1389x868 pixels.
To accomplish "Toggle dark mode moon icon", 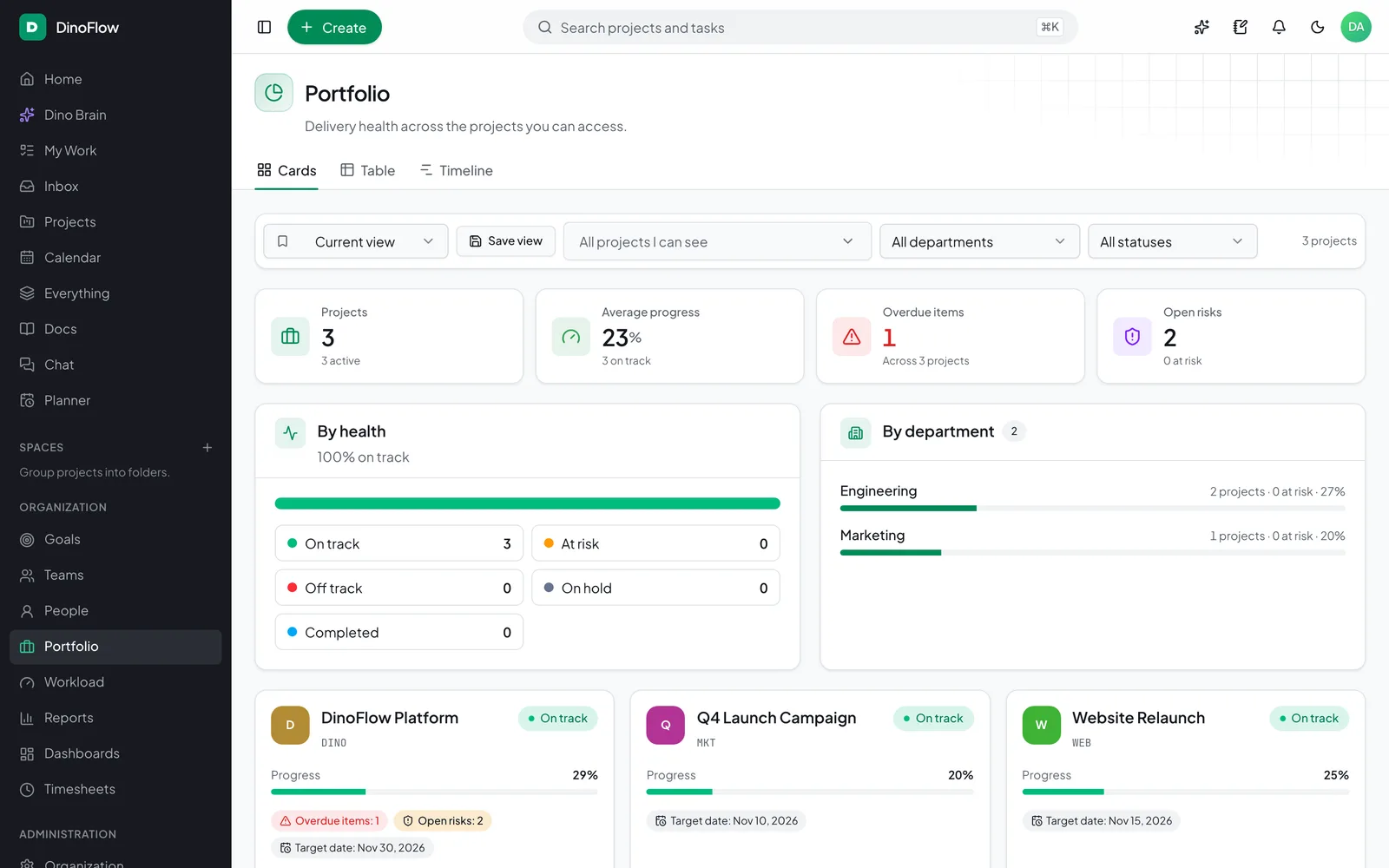I will pos(1317,27).
